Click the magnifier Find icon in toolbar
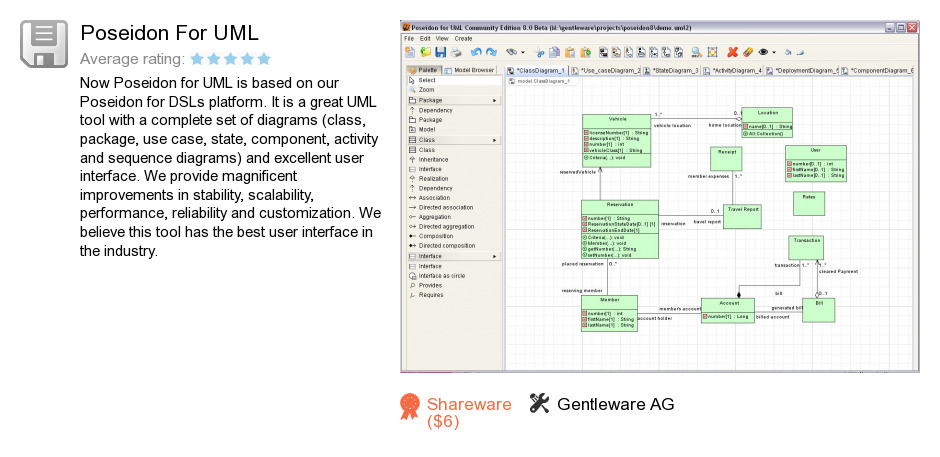Image resolution: width=940 pixels, height=457 pixels. point(697,52)
